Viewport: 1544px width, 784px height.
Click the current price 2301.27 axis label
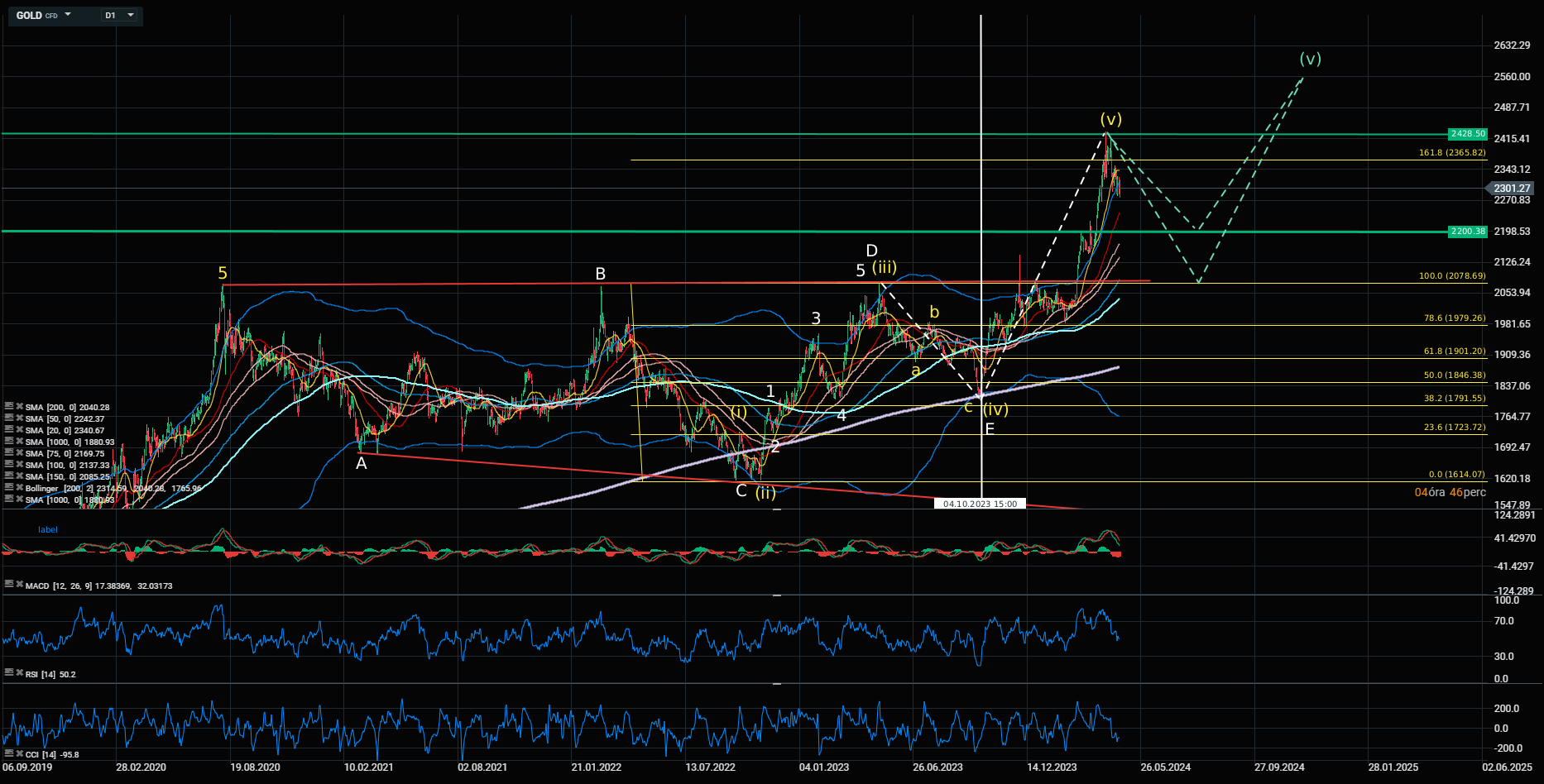(x=1511, y=189)
